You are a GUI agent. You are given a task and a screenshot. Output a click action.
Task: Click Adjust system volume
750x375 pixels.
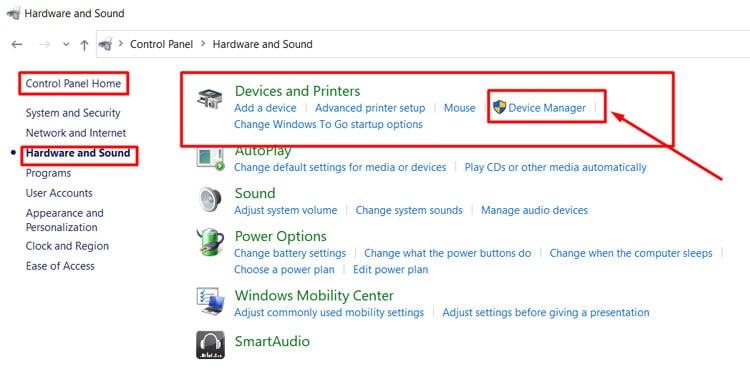pyautogui.click(x=285, y=210)
